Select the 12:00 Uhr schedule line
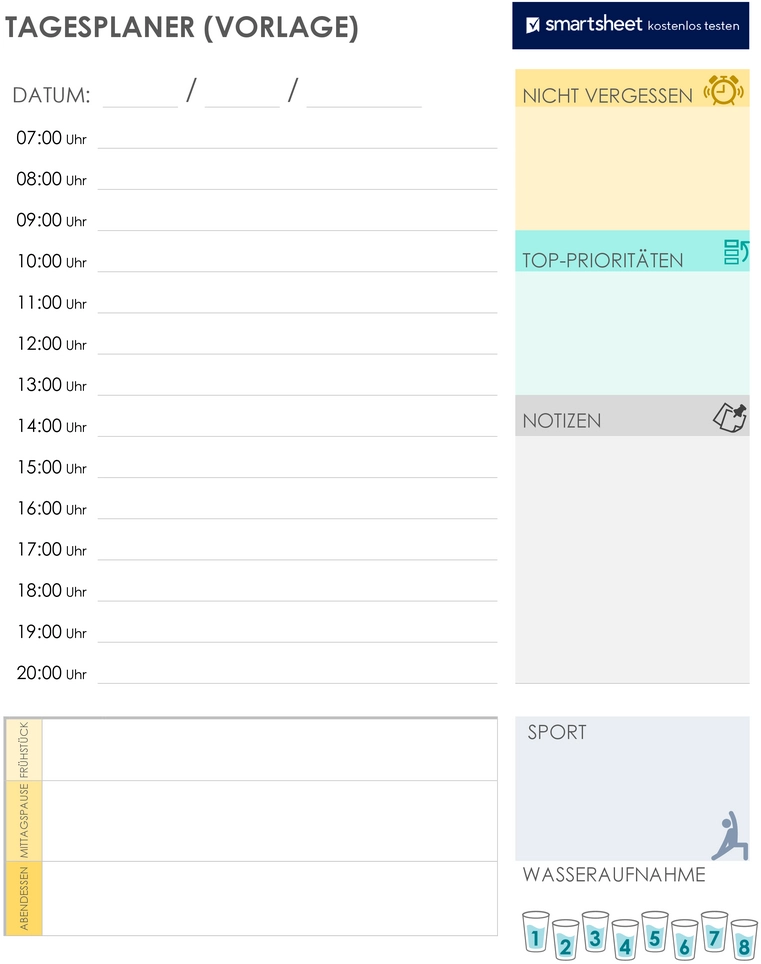Viewport: 761px width, 964px height. 298,343
